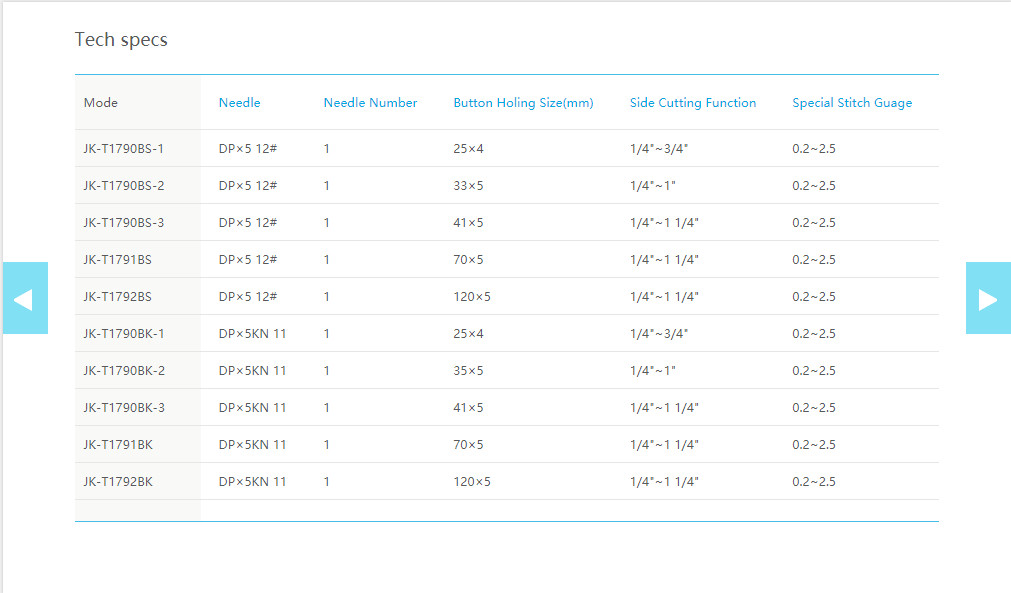This screenshot has height=593, width=1011.
Task: Select 1/4"~3/4" in JK-T1790BK-1 row
Action: click(659, 334)
